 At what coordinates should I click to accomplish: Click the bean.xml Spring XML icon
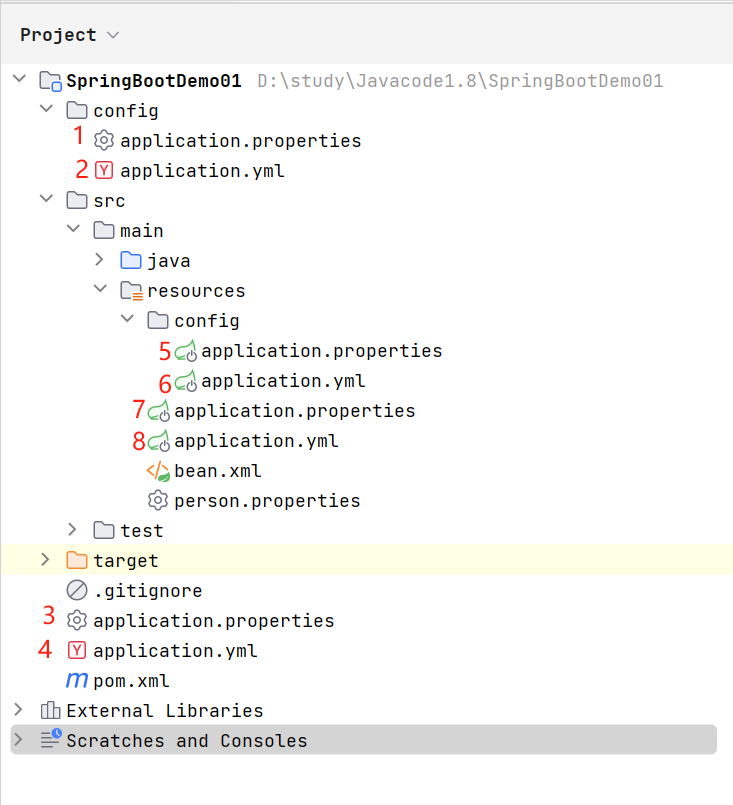point(158,471)
